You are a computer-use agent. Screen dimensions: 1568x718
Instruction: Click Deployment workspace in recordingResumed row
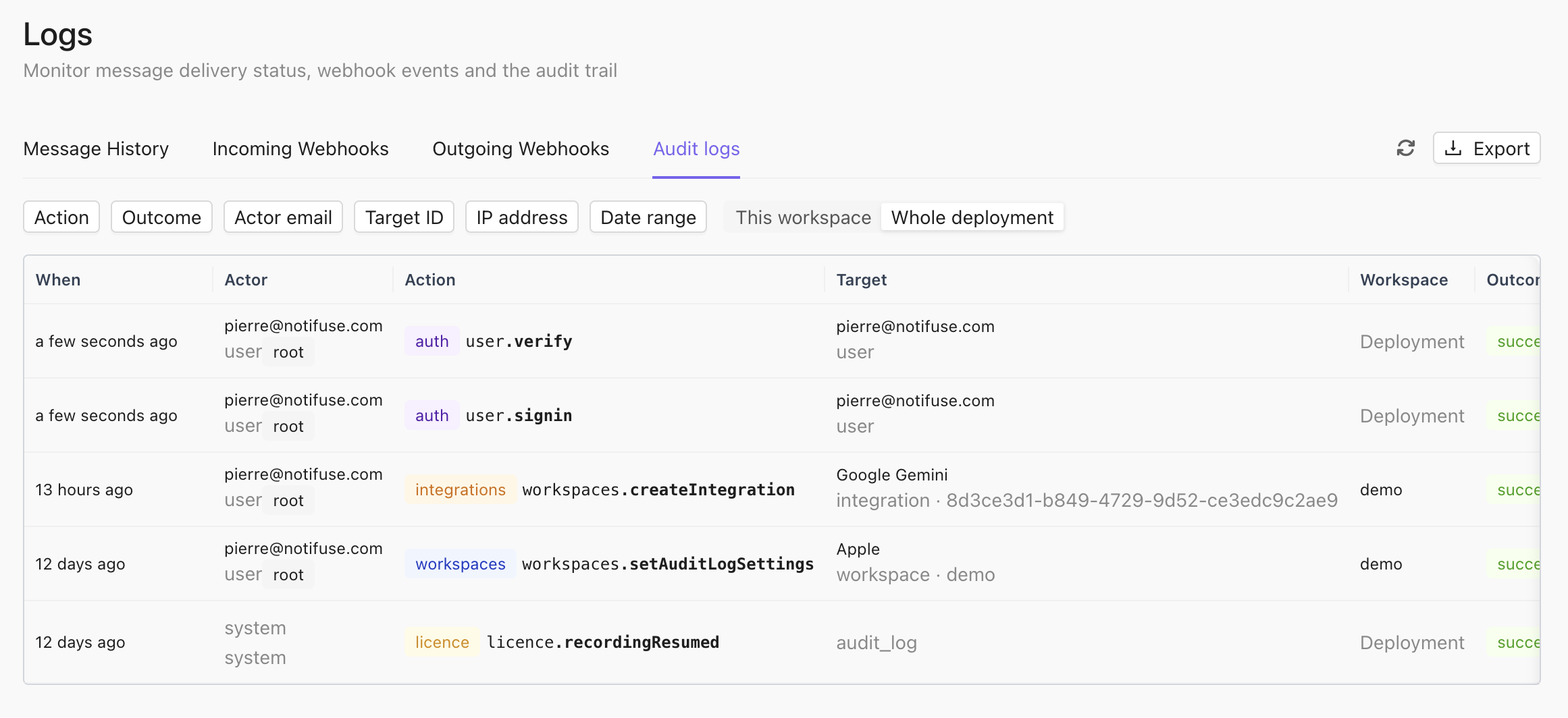pos(1412,643)
